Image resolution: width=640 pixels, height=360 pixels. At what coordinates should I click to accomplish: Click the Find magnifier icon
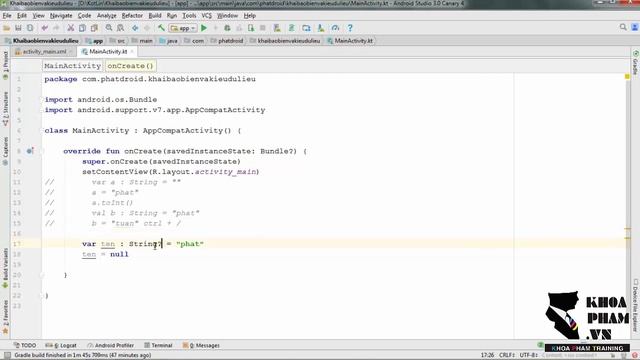point(109,28)
